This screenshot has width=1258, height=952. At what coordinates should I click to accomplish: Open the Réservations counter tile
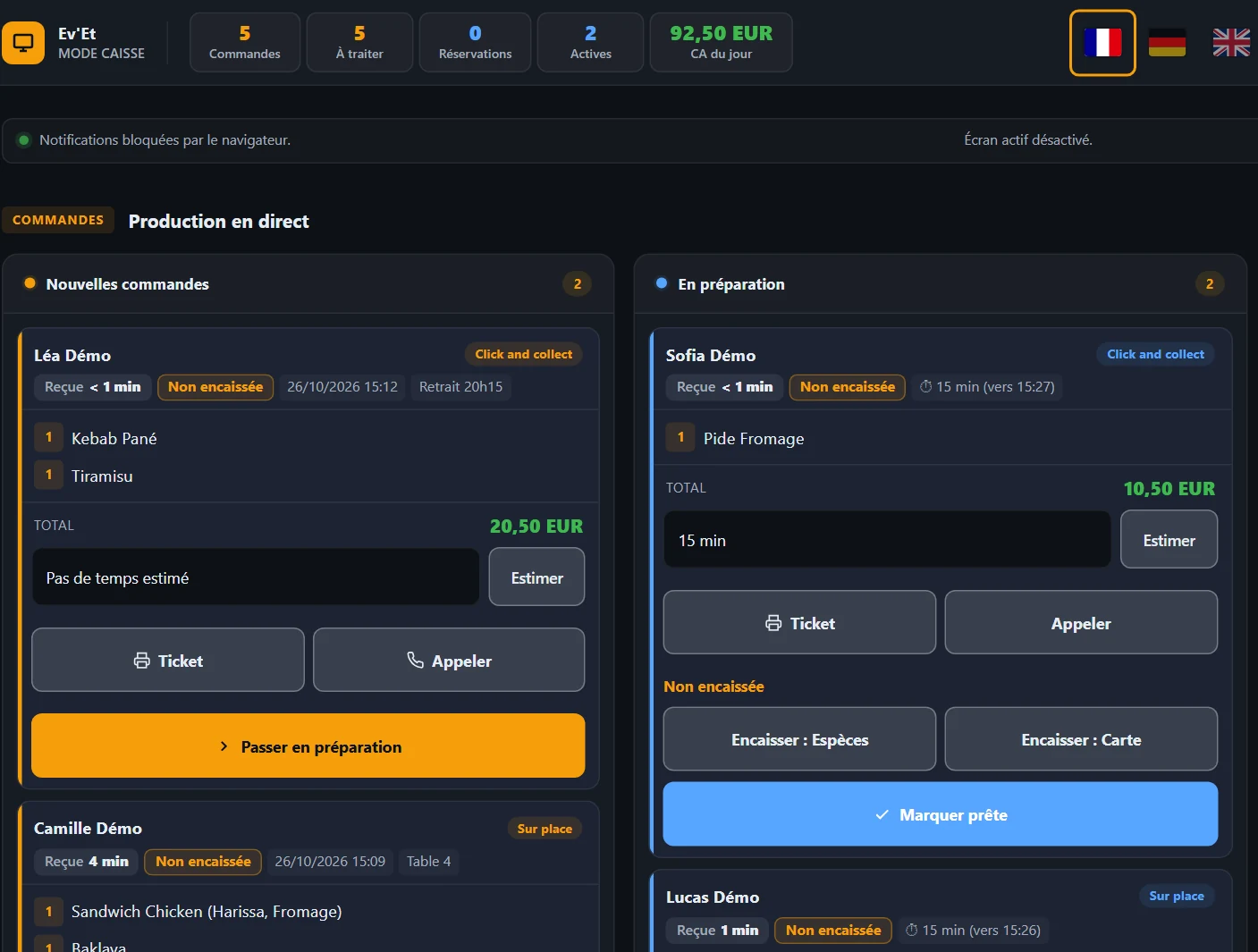[x=475, y=42]
